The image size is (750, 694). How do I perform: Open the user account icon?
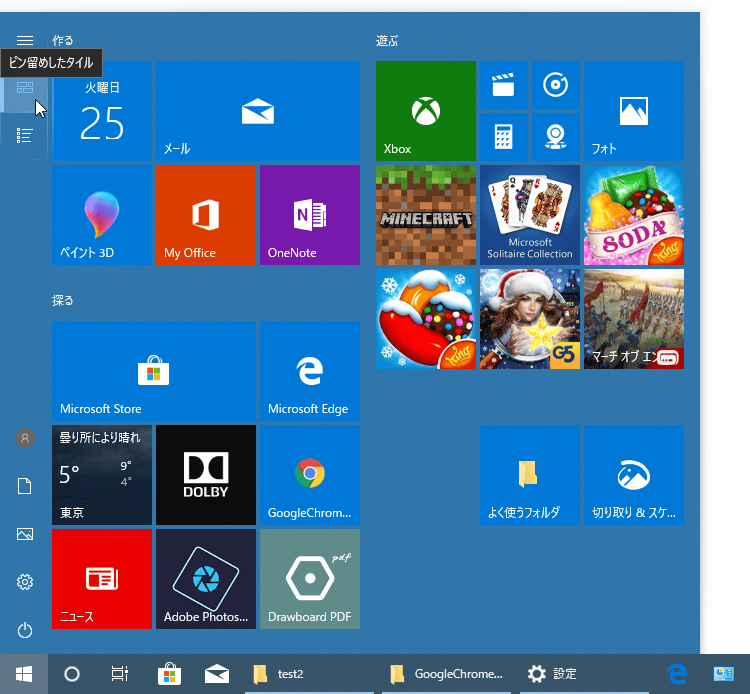[25, 438]
